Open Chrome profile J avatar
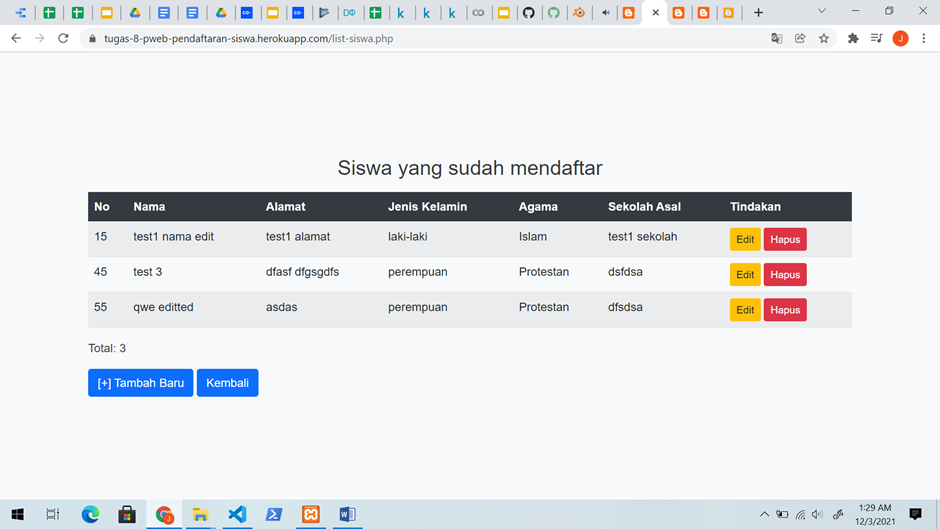The height and width of the screenshot is (529, 940). pos(900,38)
